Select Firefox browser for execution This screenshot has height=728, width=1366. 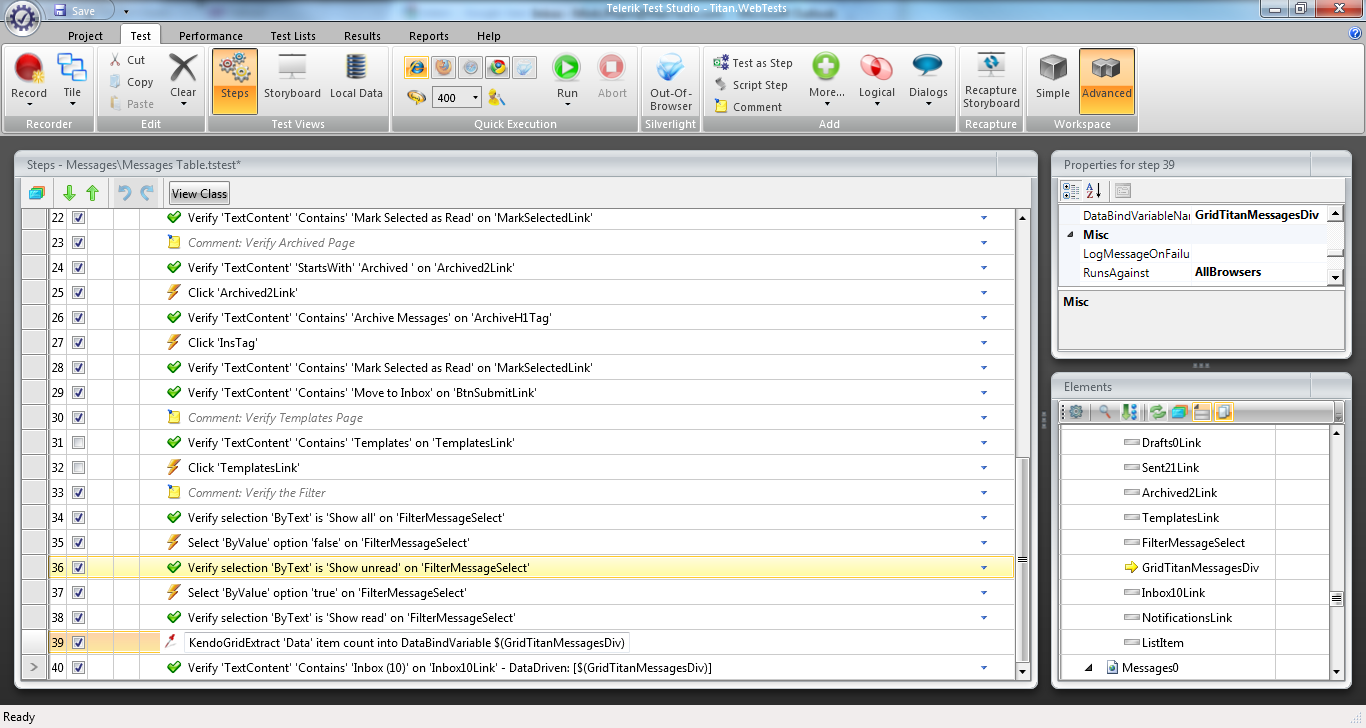(x=444, y=68)
